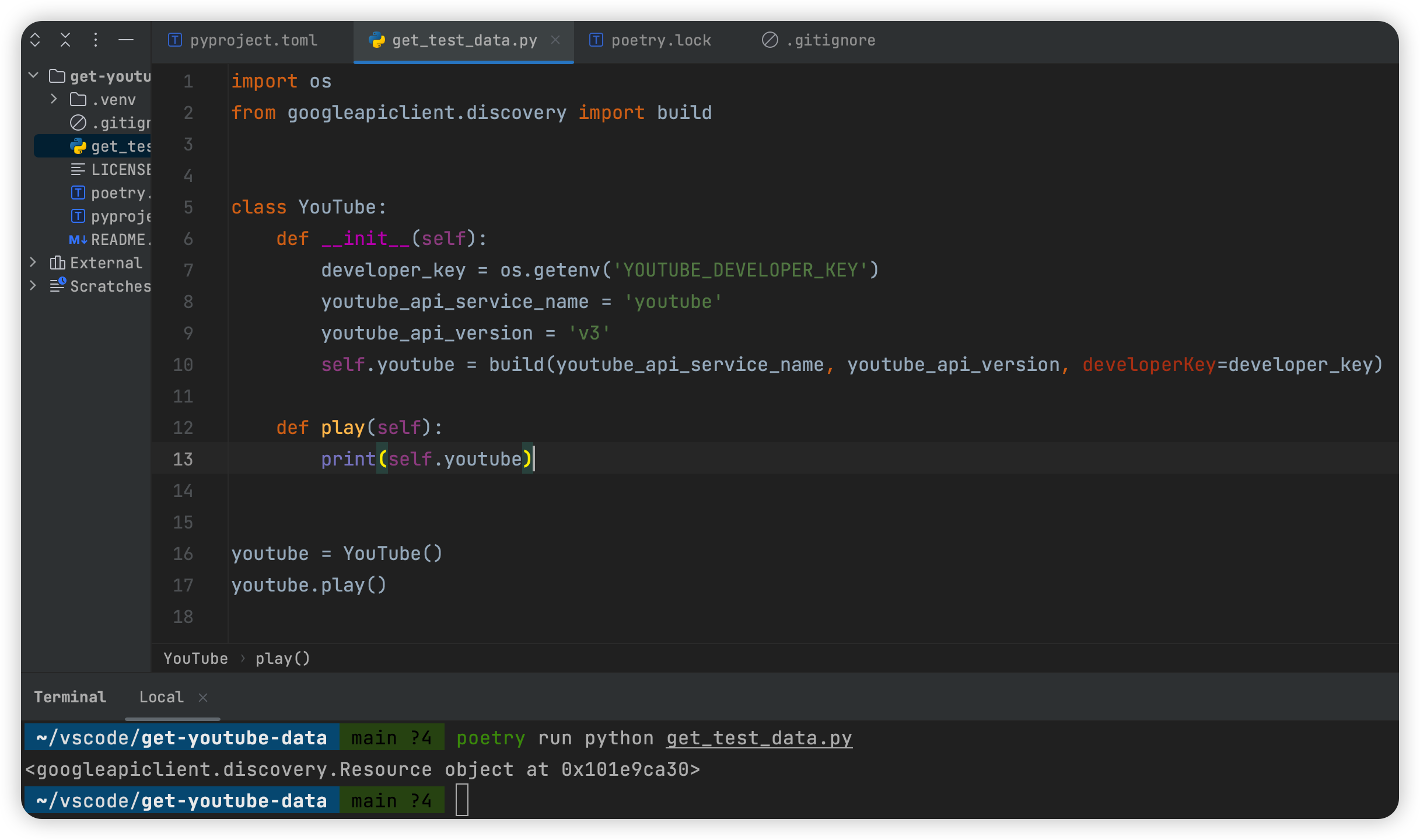Click the Collapse All icon in project panel

tap(65, 40)
